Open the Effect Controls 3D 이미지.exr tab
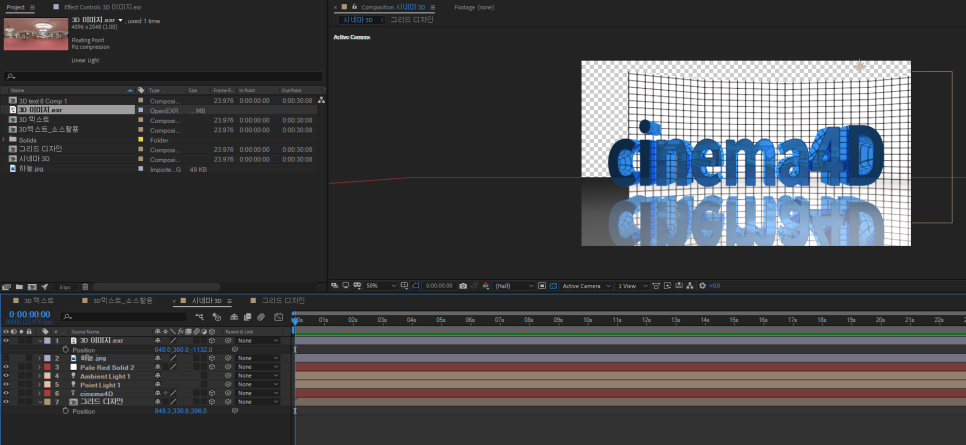Image resolution: width=966 pixels, height=445 pixels. 102,7
